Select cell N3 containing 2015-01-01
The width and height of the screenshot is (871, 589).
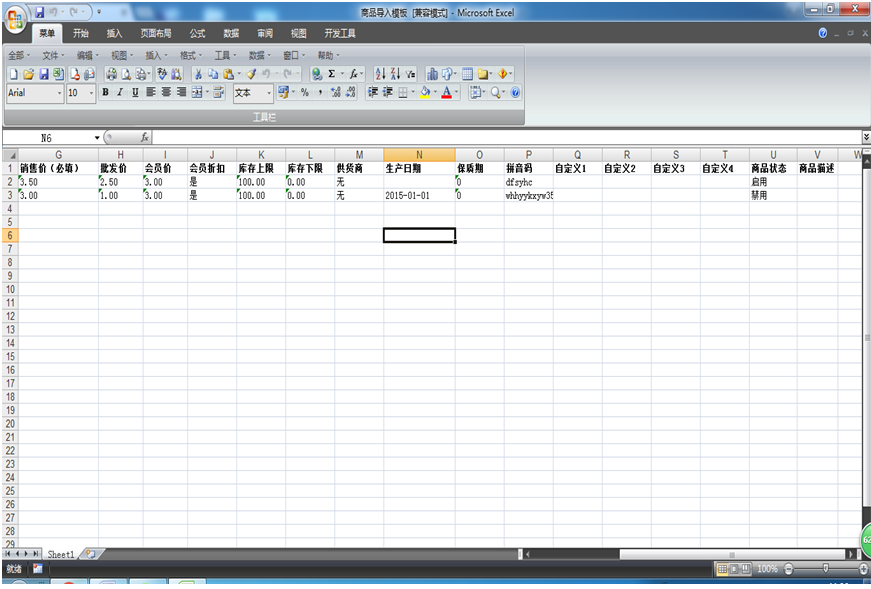click(x=419, y=196)
